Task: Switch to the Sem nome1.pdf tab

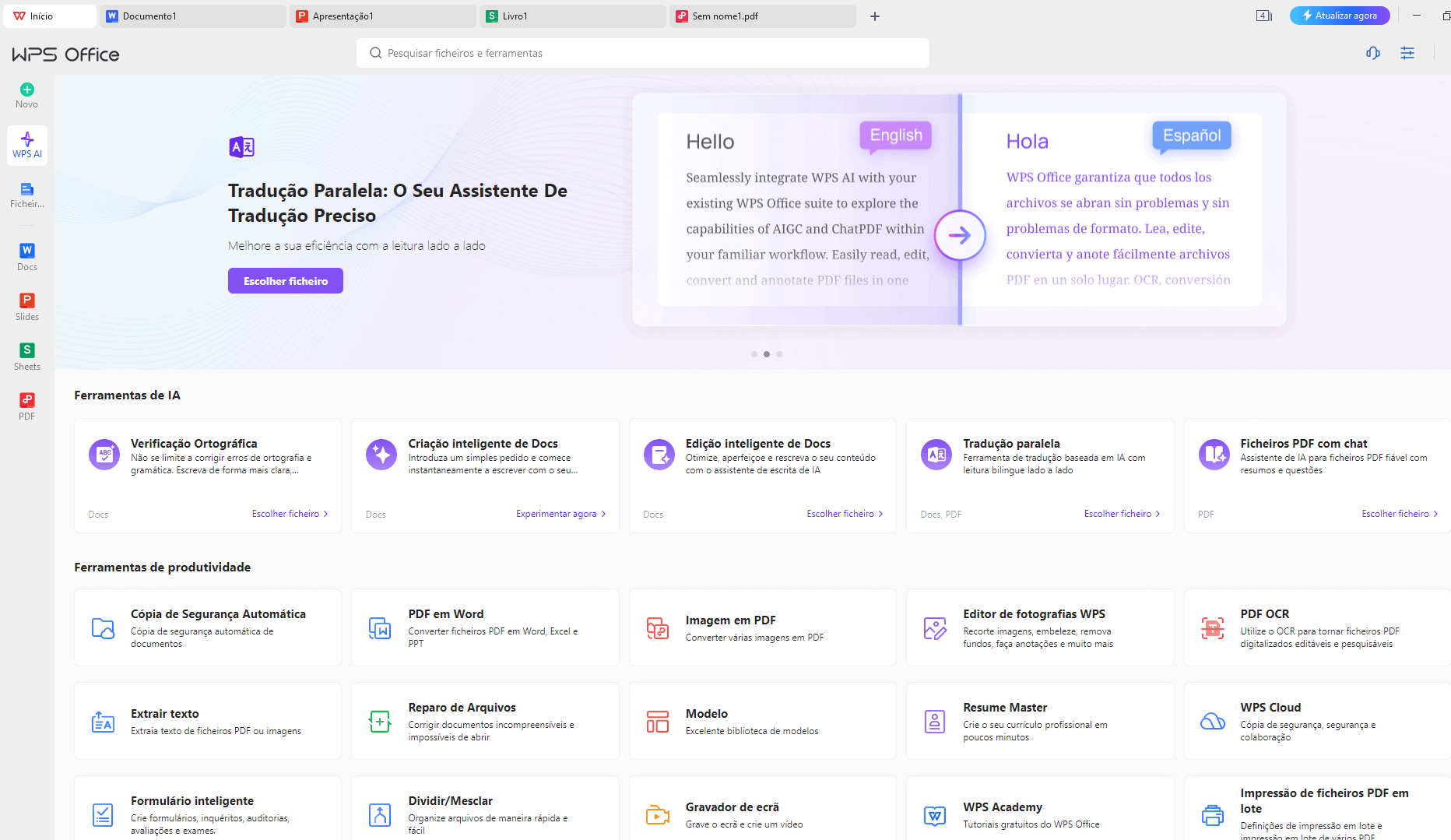Action: coord(763,16)
